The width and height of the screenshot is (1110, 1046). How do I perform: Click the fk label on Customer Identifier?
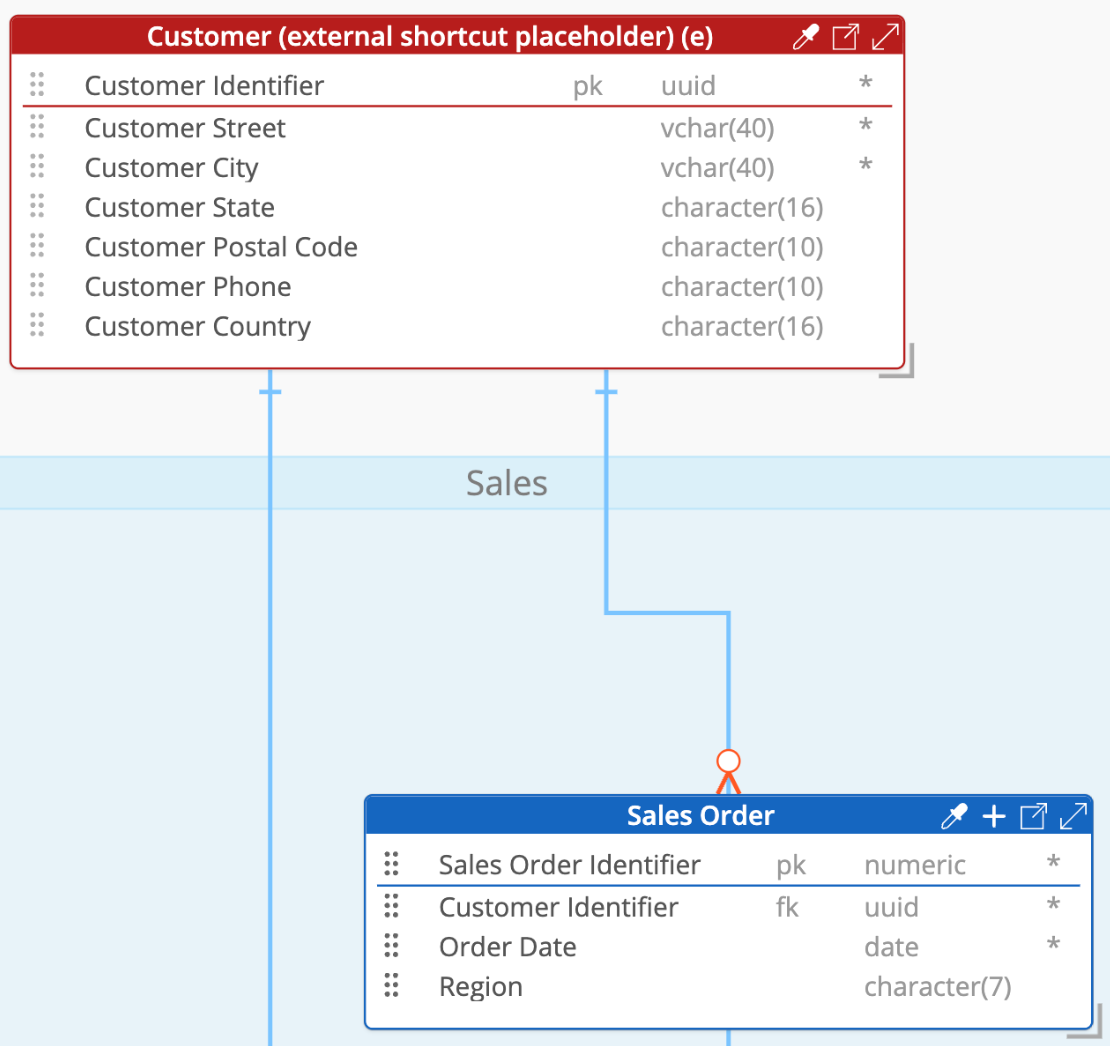pos(787,907)
